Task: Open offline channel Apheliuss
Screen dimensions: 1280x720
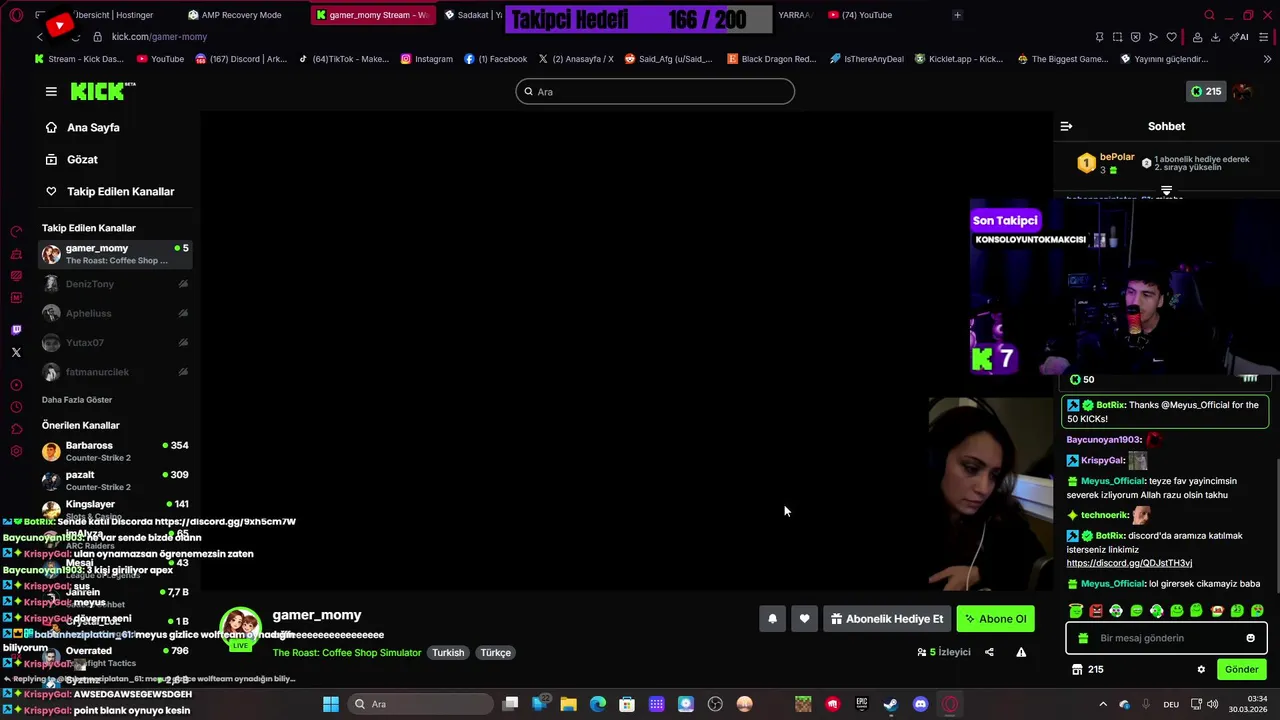Action: tap(115, 313)
